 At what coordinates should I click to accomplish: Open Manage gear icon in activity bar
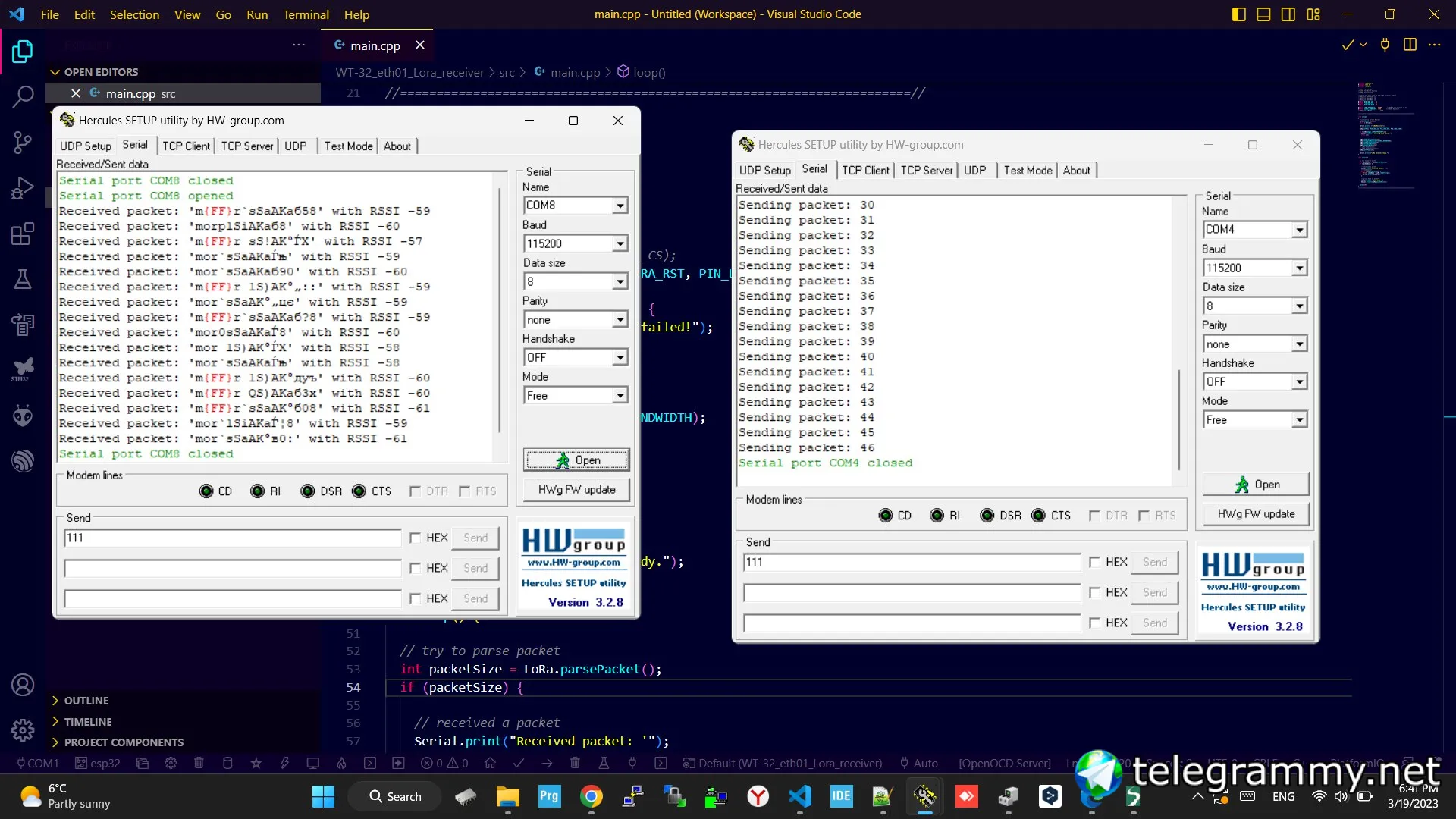pos(23,730)
